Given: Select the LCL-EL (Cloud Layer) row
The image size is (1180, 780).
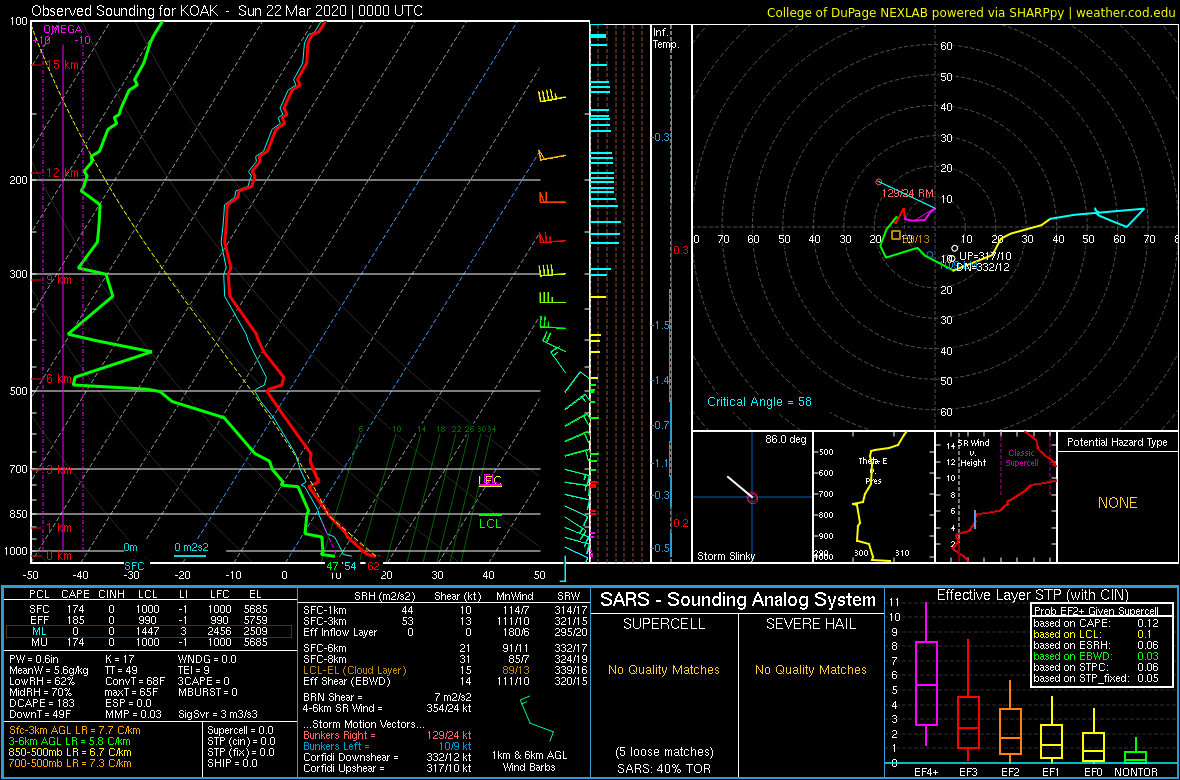Looking at the screenshot, I should tap(442, 670).
